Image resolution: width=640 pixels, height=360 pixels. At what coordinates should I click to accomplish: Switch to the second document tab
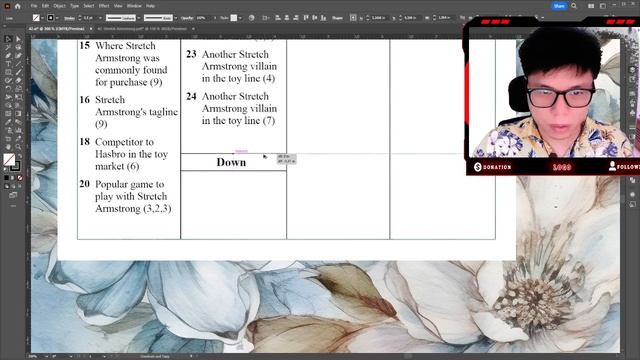[142, 29]
